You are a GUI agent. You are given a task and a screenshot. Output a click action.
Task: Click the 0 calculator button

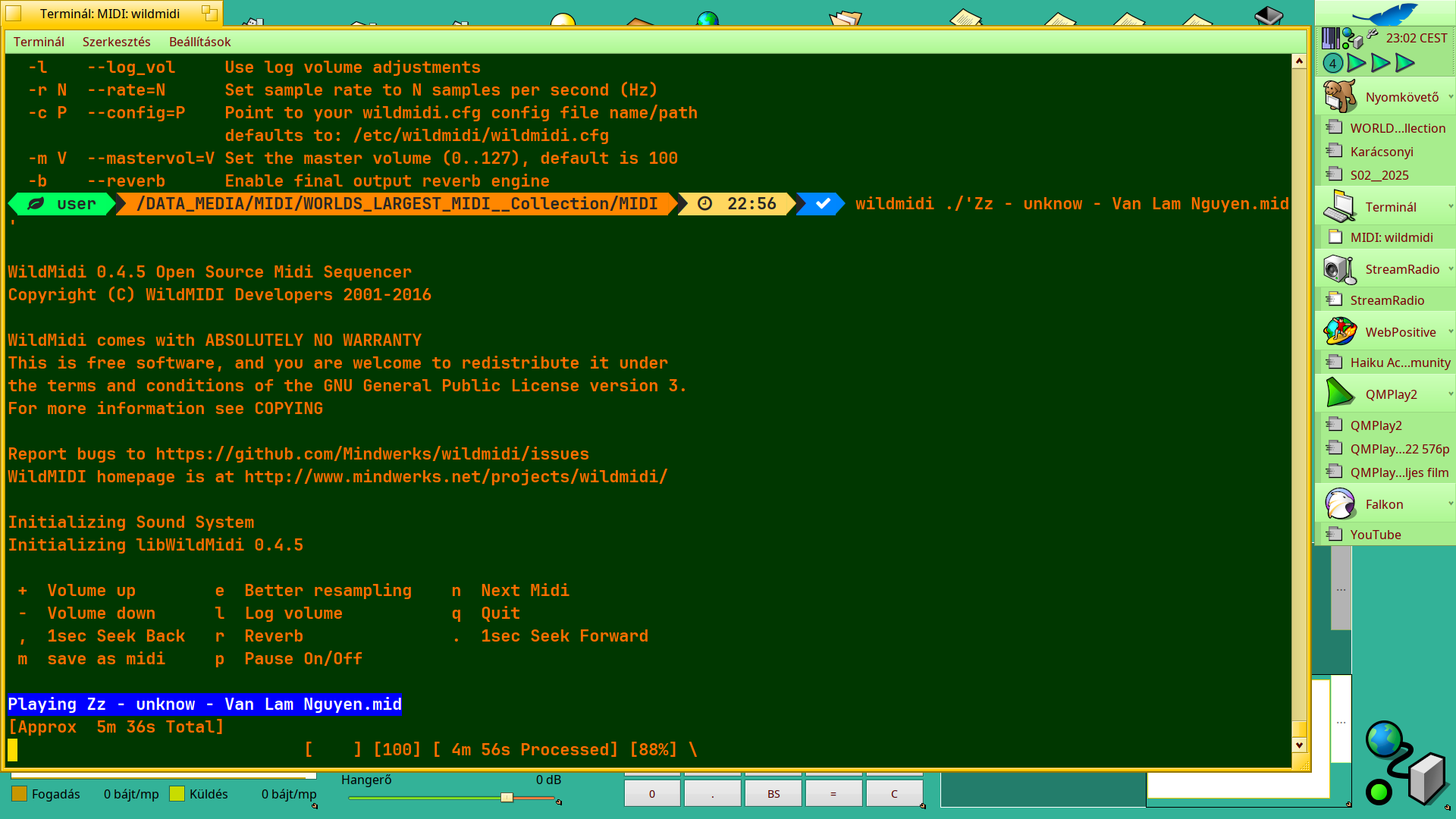point(652,793)
